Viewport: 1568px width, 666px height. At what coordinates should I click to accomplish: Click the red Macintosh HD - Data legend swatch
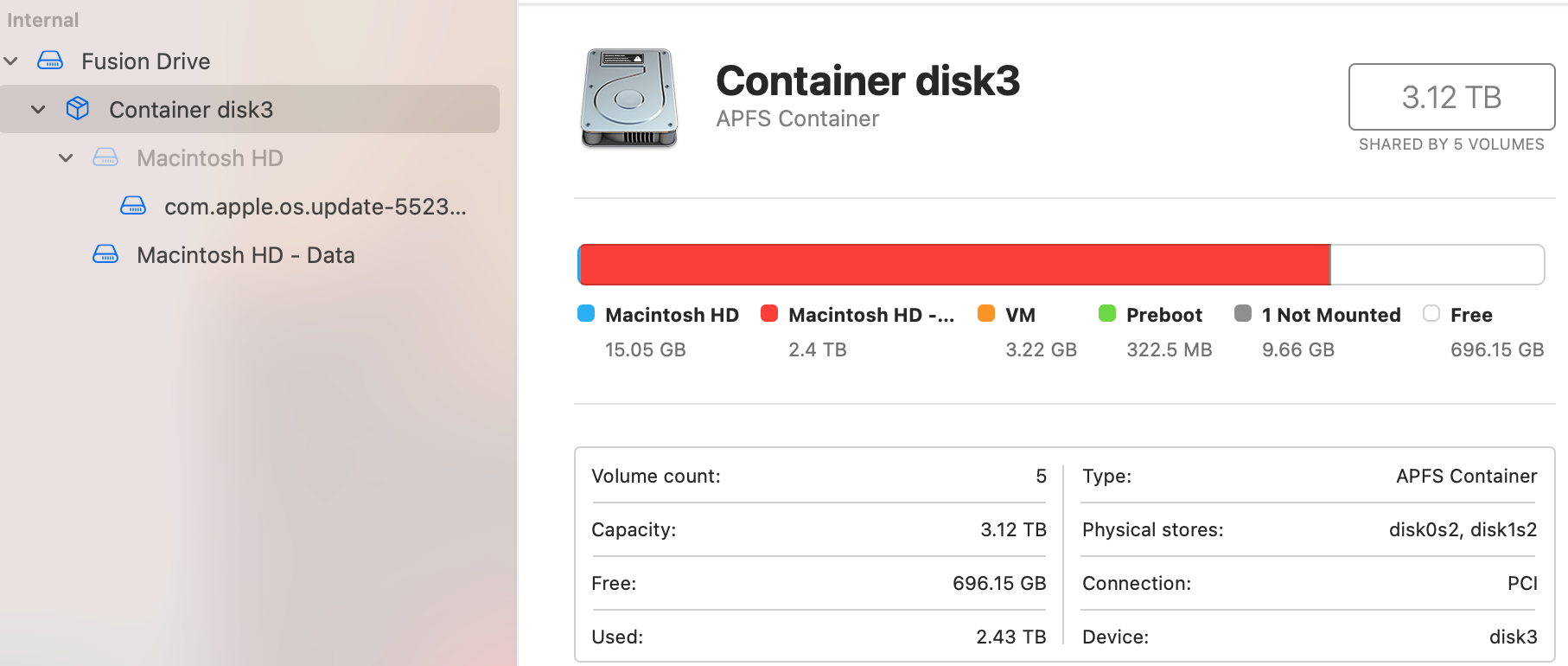769,313
